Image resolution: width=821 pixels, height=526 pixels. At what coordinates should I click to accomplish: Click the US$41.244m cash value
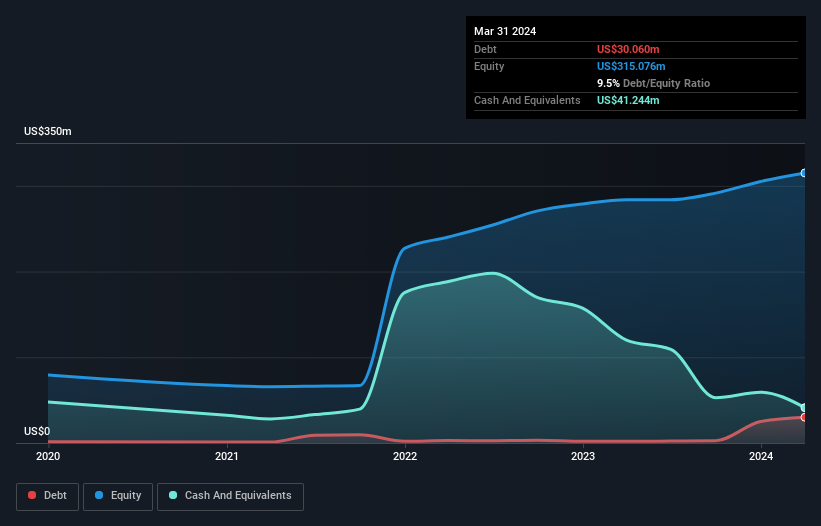point(628,100)
